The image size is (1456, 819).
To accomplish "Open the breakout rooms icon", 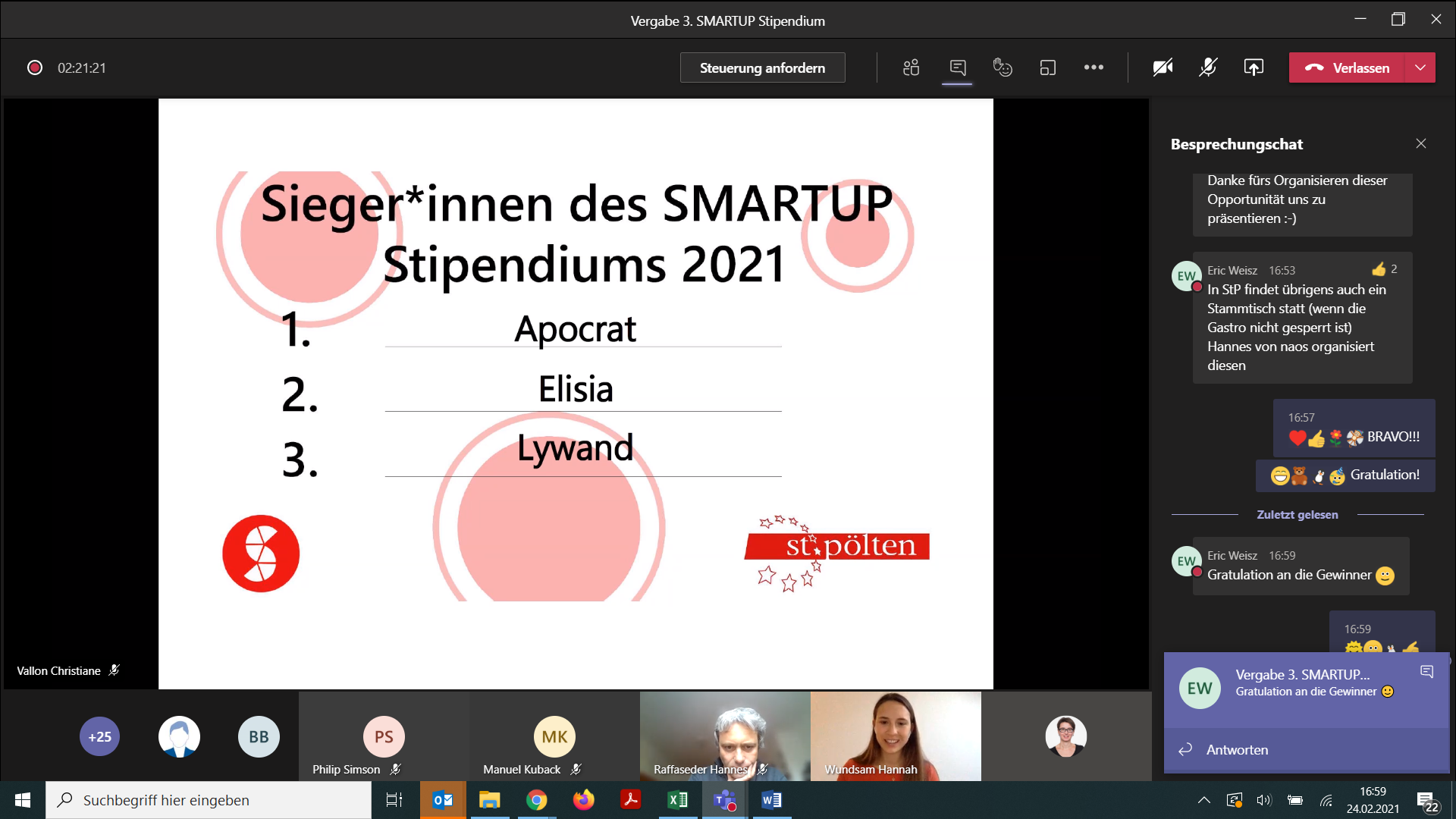I will 1047,67.
